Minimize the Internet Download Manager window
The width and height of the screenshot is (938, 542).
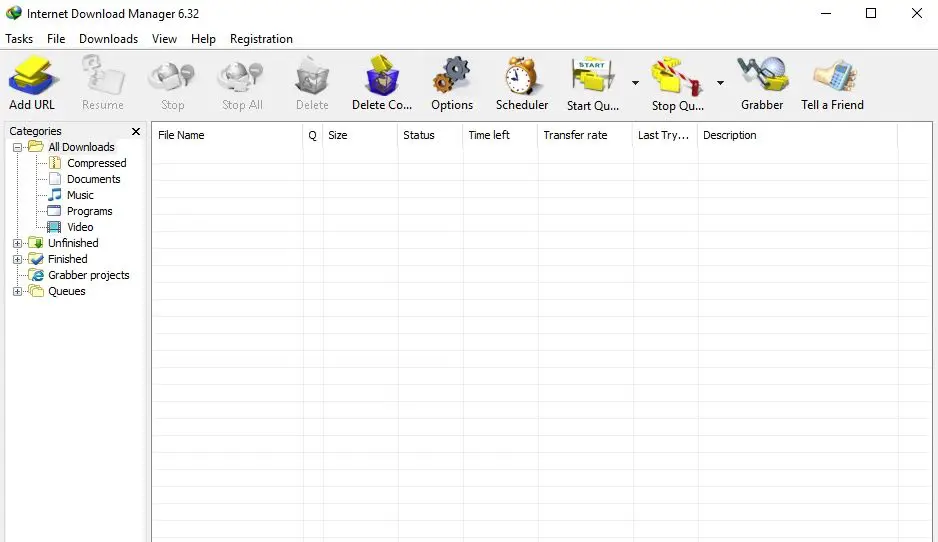[826, 13]
